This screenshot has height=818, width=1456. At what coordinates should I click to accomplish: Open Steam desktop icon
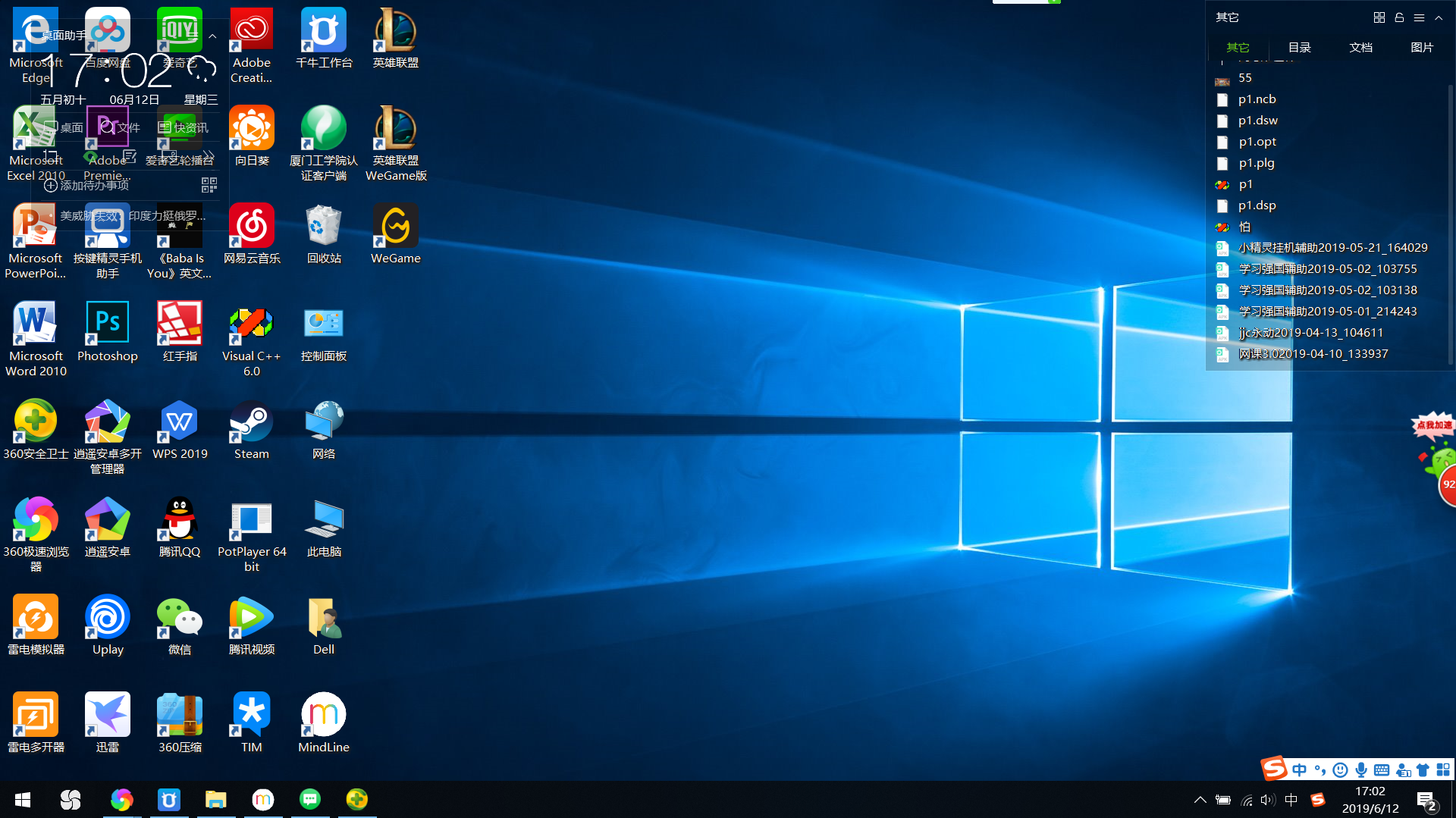pos(251,430)
